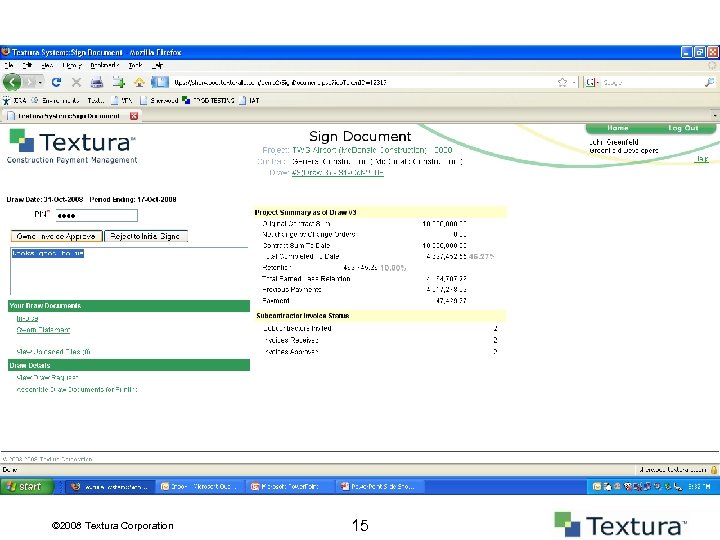Image resolution: width=720 pixels, height=540 pixels.
Task: Open the Draw link below the contract line
Action: (338, 173)
